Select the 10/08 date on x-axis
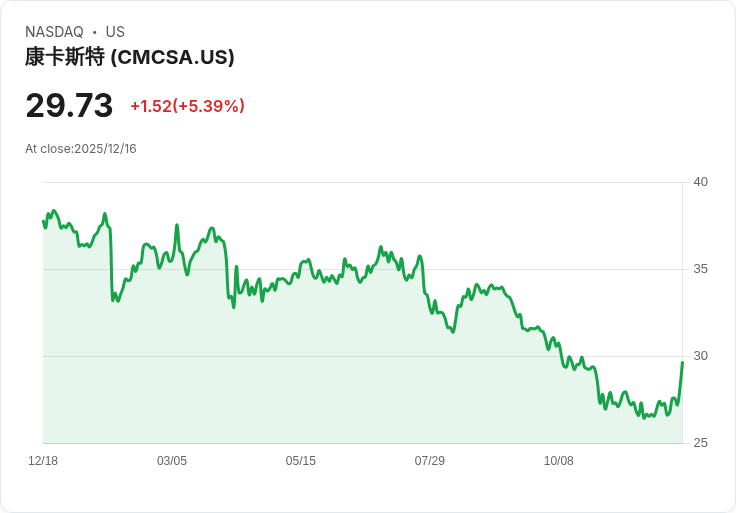The width and height of the screenshot is (736, 513). (x=559, y=461)
